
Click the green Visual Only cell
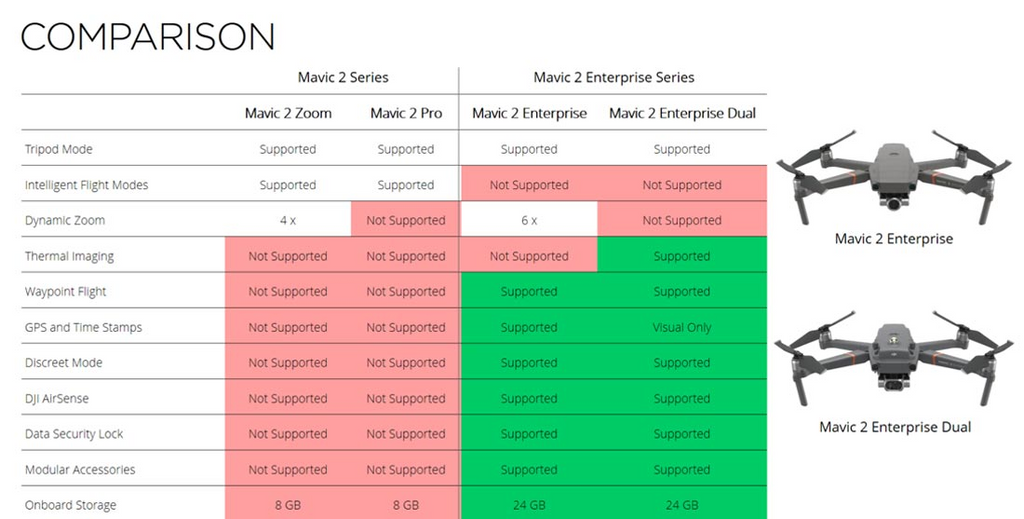[682, 327]
